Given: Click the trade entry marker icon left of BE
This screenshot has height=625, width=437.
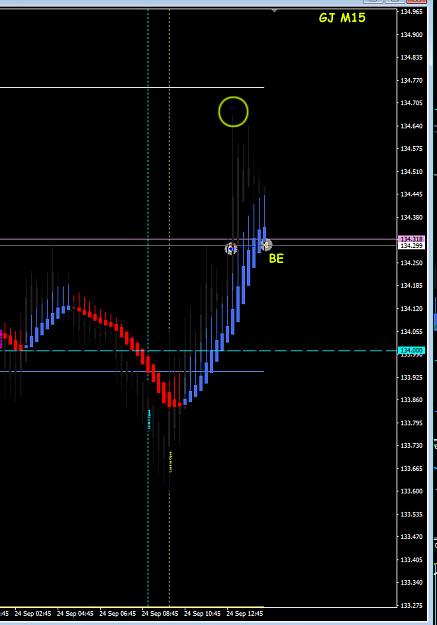Looking at the screenshot, I should (231, 249).
